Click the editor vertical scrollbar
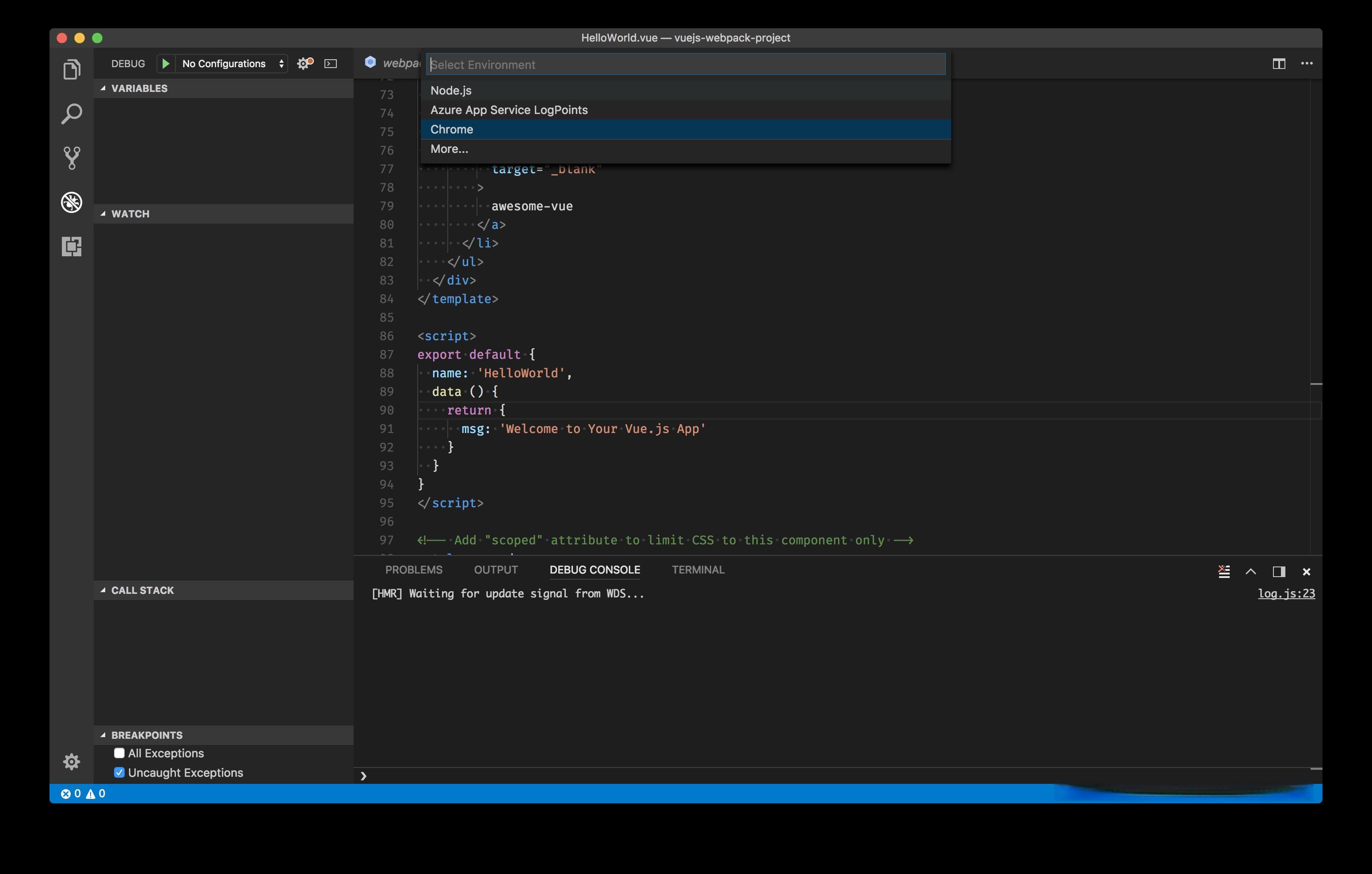Viewport: 1372px width, 874px height. pyautogui.click(x=1315, y=317)
